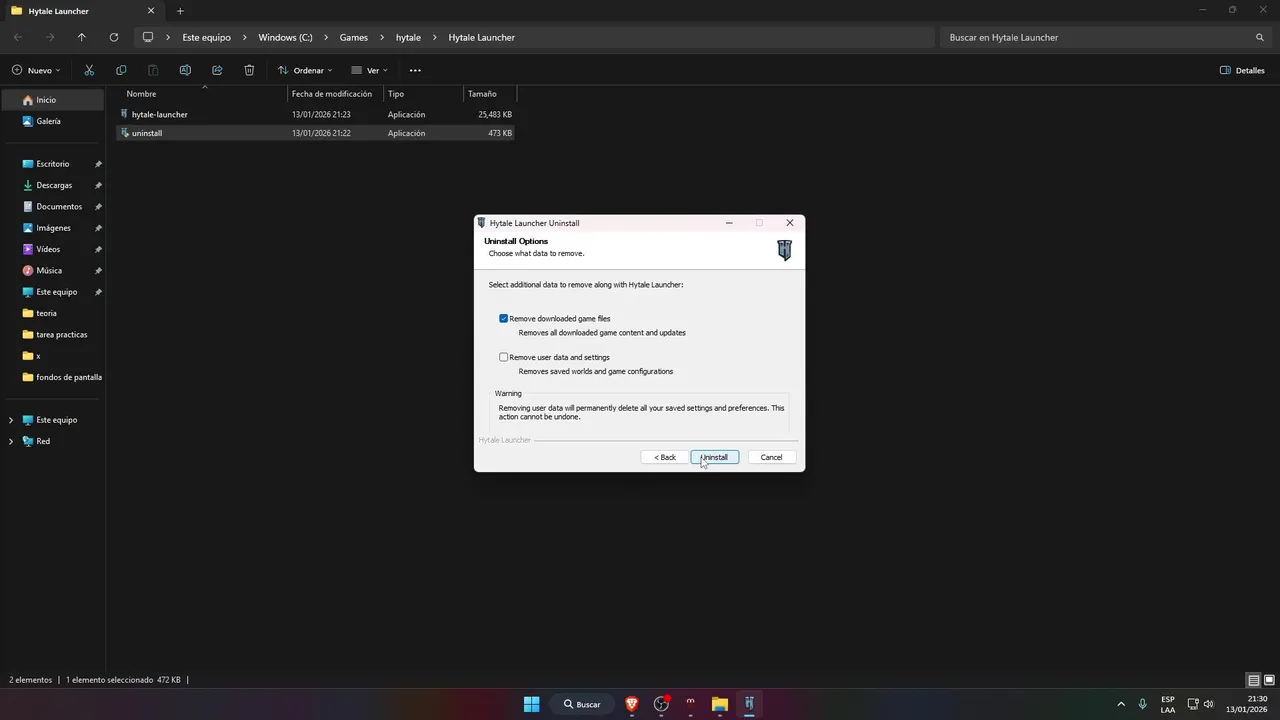Click the search magnifier icon in Explorer
Viewport: 1280px width, 720px height.
point(1260,37)
